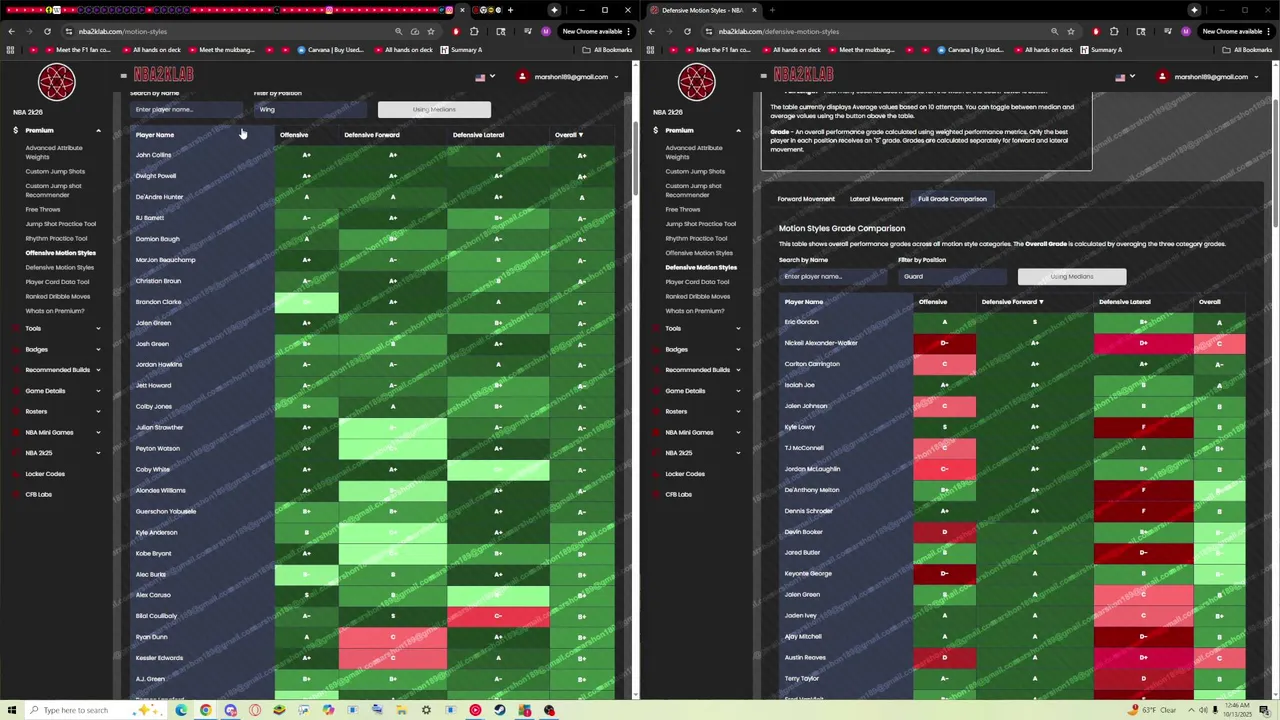
Task: Click NBA2KLAB atom logo in right window
Action: click(697, 82)
